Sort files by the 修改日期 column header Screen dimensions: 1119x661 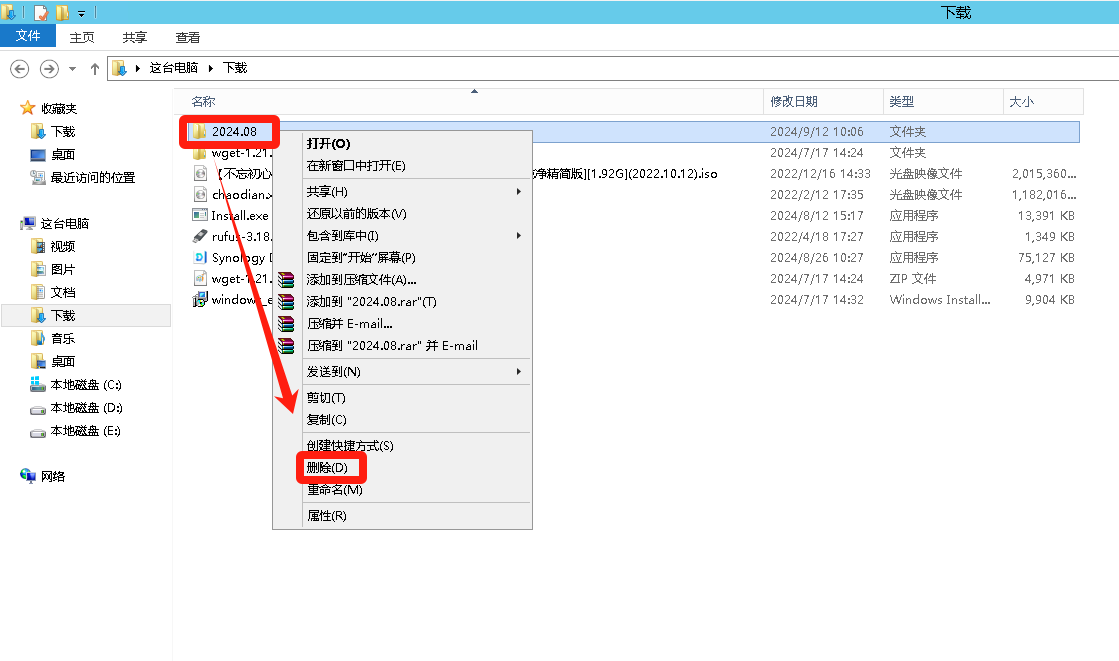[x=794, y=102]
